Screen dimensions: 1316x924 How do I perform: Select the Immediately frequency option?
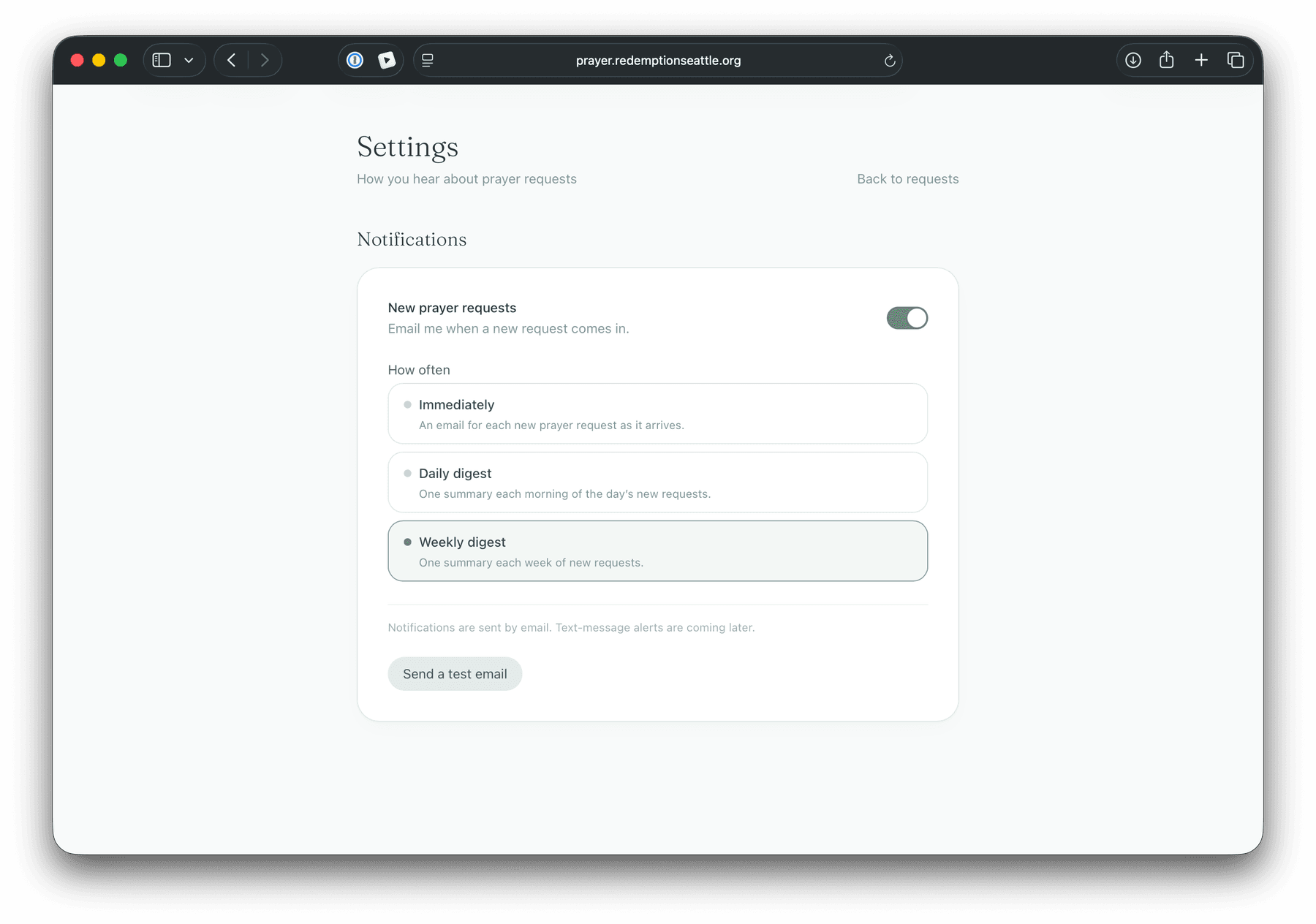tap(658, 414)
